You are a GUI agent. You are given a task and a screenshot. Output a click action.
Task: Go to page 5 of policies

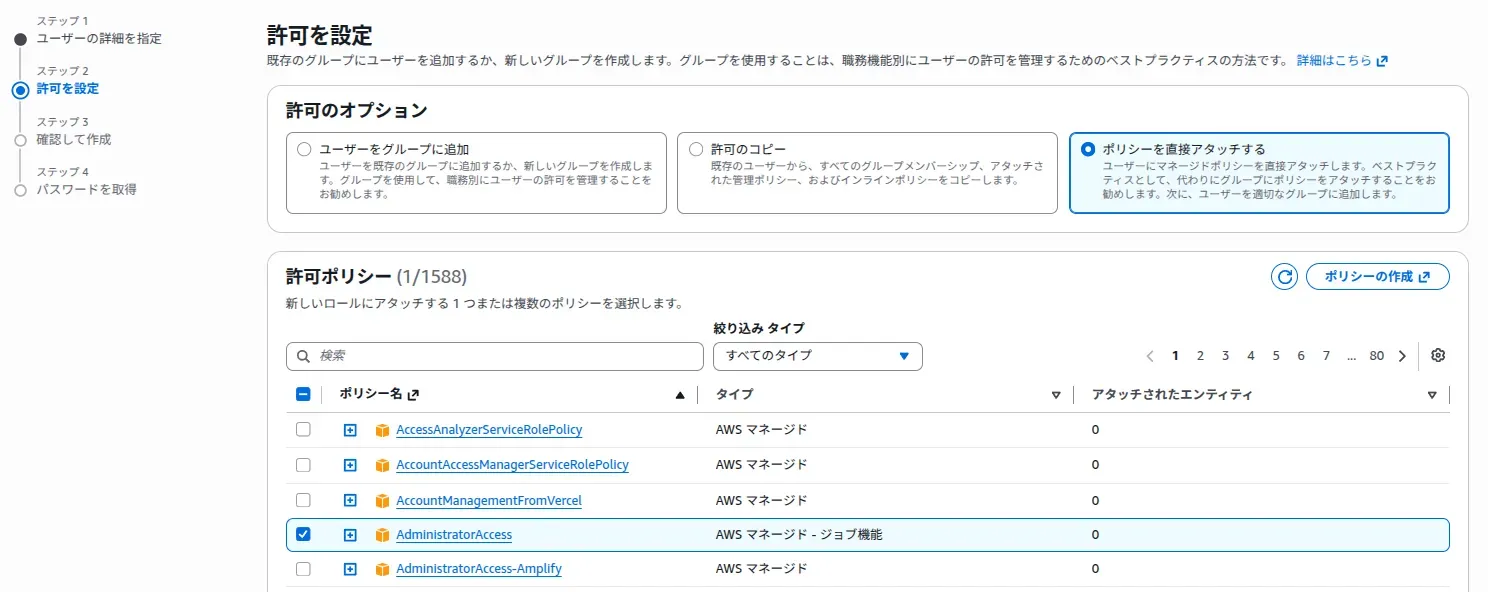pos(1276,355)
